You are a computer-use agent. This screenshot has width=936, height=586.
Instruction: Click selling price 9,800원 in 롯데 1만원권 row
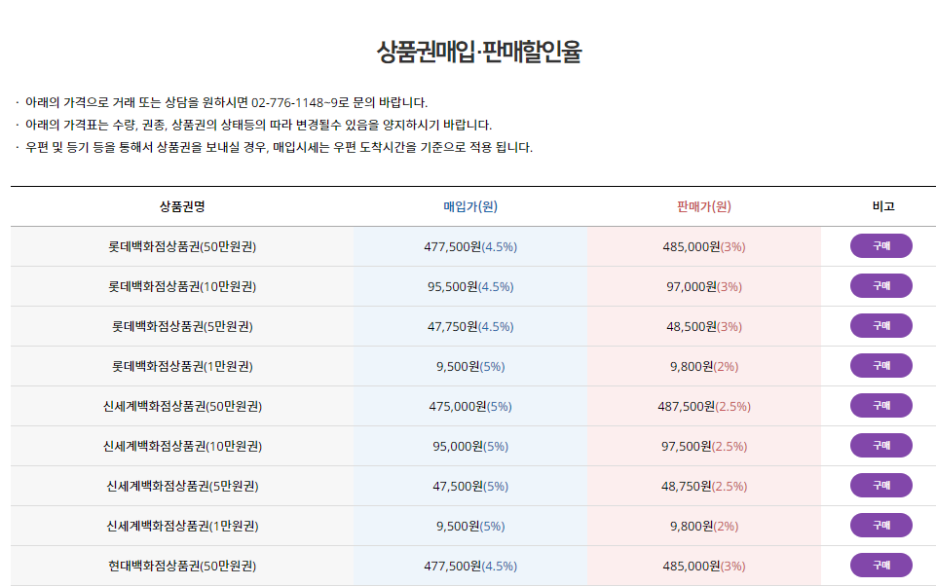[x=704, y=366]
